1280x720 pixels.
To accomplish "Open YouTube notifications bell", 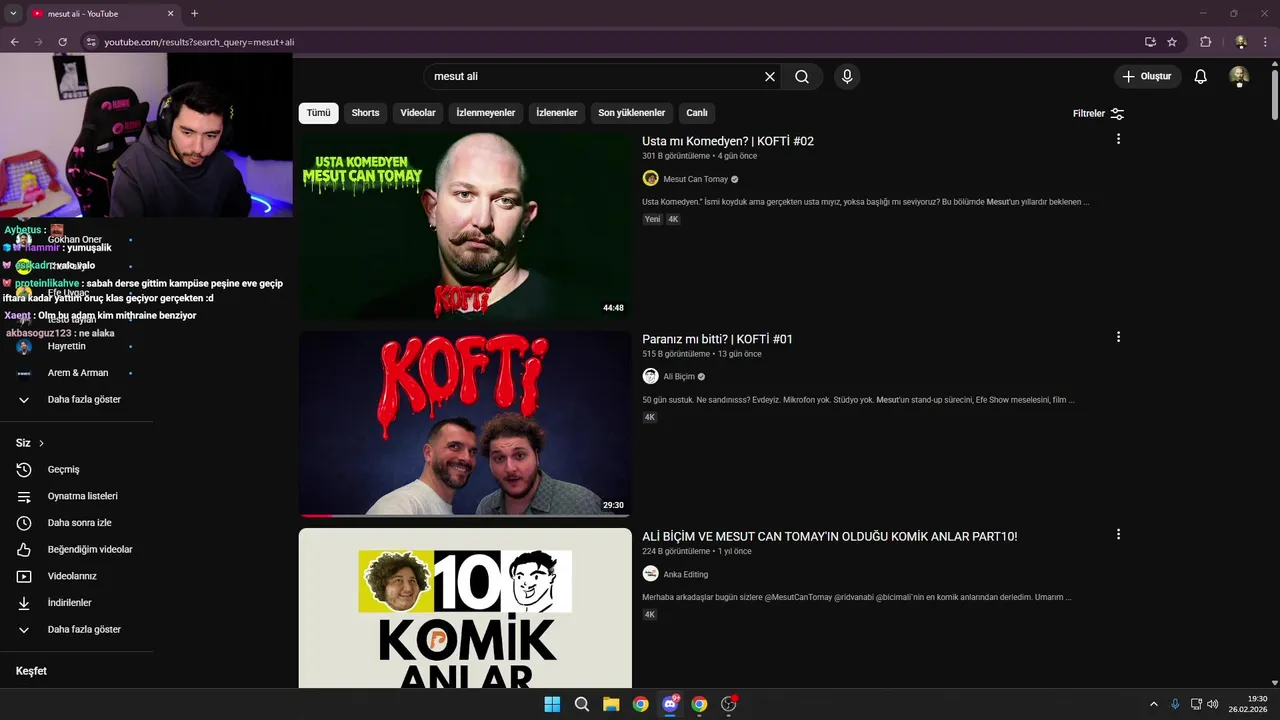I will click(1201, 77).
